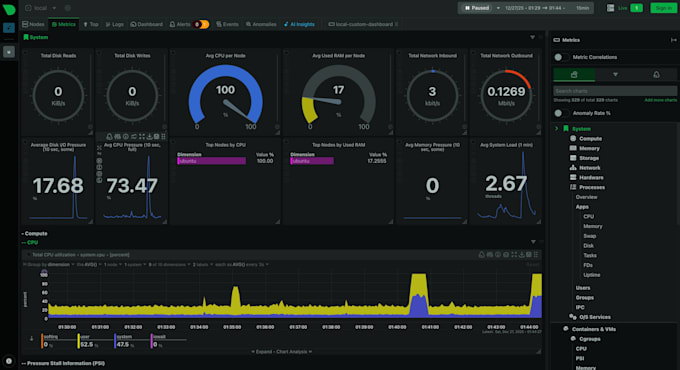The image size is (680, 370).
Task: Click the Paused playback button
Action: 477,8
